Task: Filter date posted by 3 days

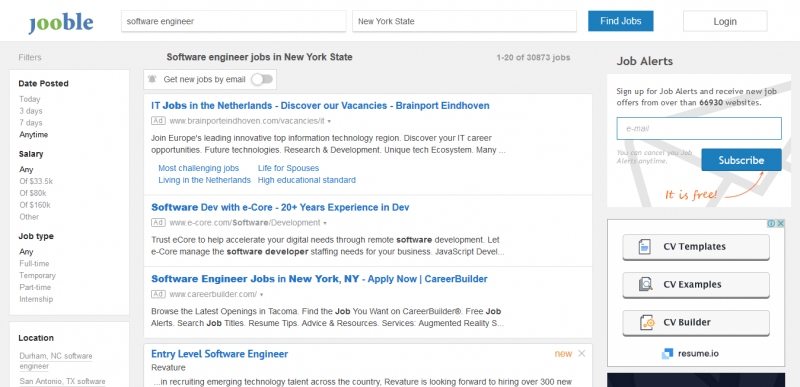Action: point(31,111)
